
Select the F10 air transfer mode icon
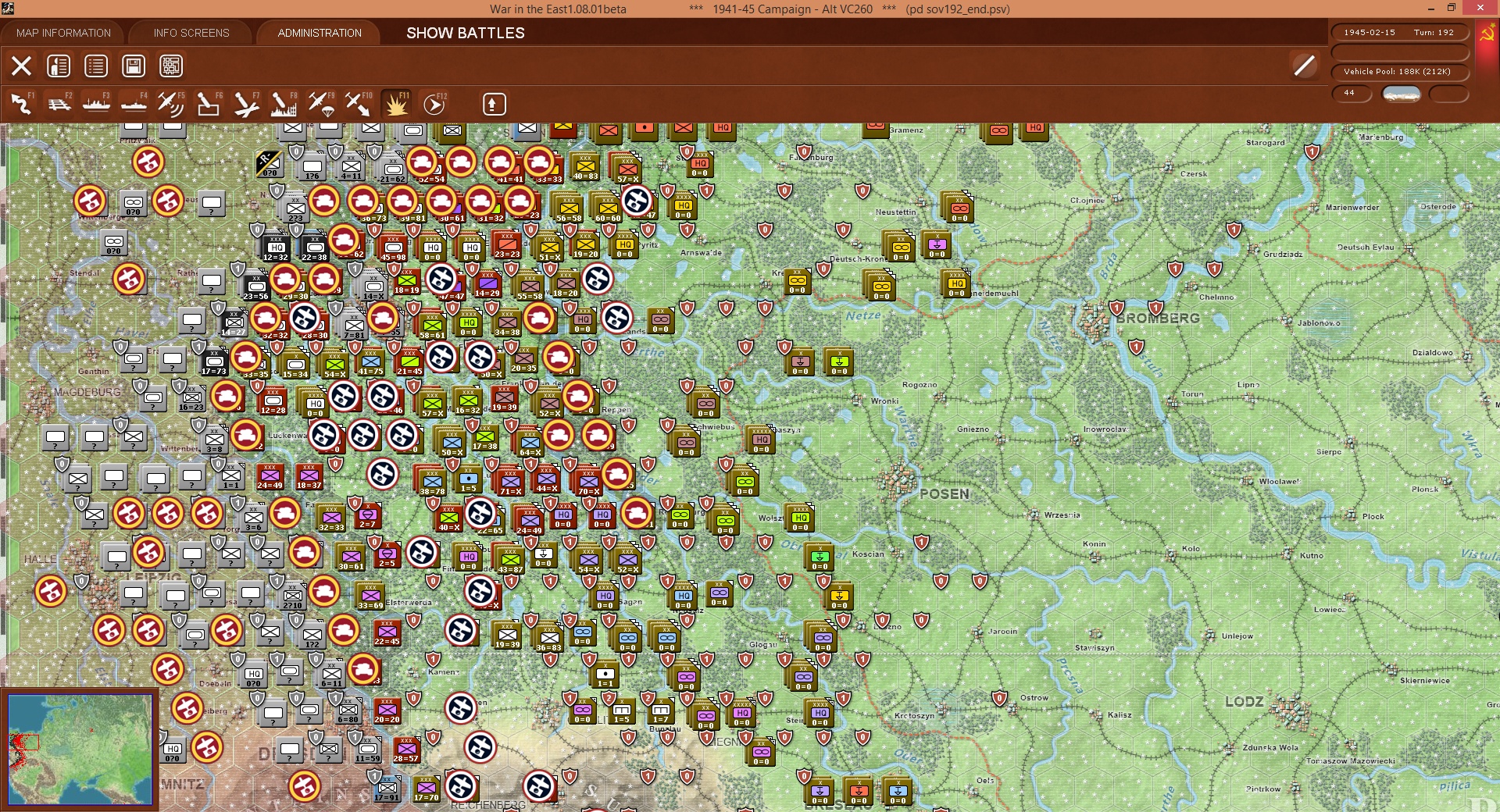point(359,104)
